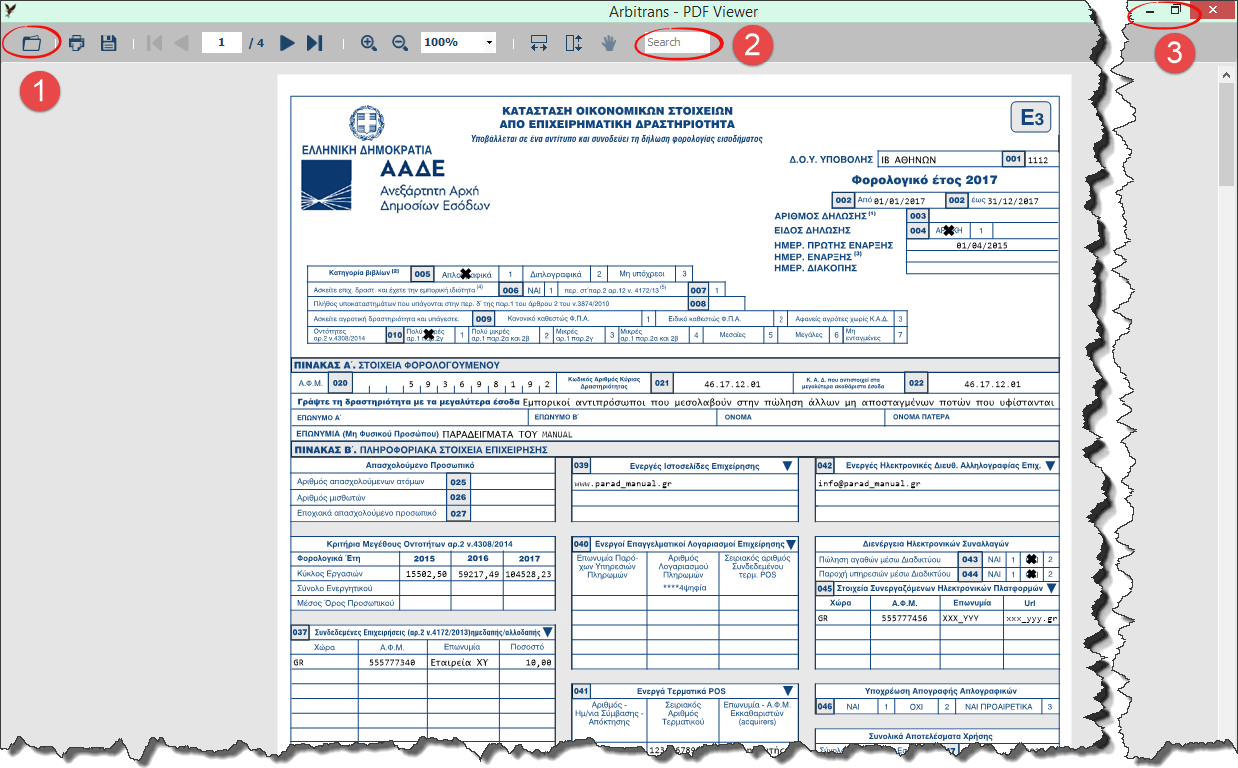Viewport: 1238px width, 768px height.
Task: Click the start date 01/01/2017
Action: pyautogui.click(x=900, y=201)
